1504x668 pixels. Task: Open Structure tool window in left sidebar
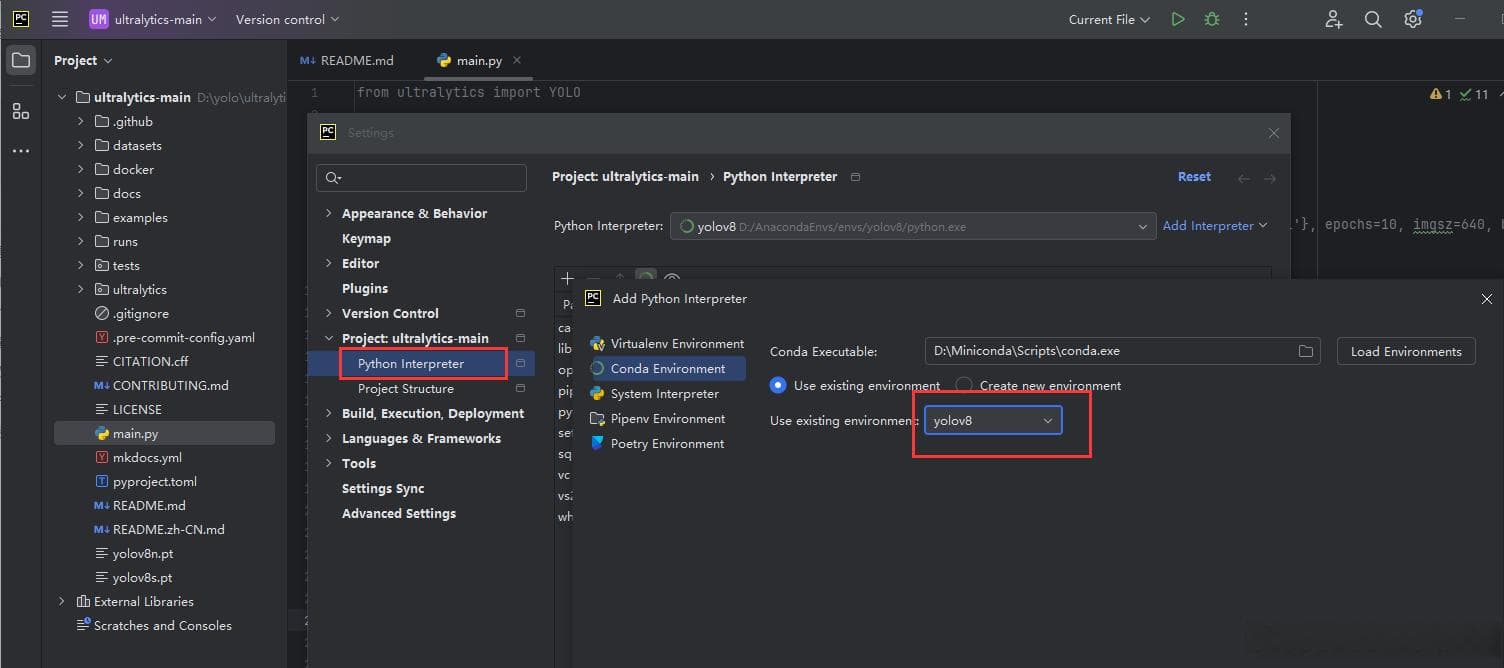(20, 111)
